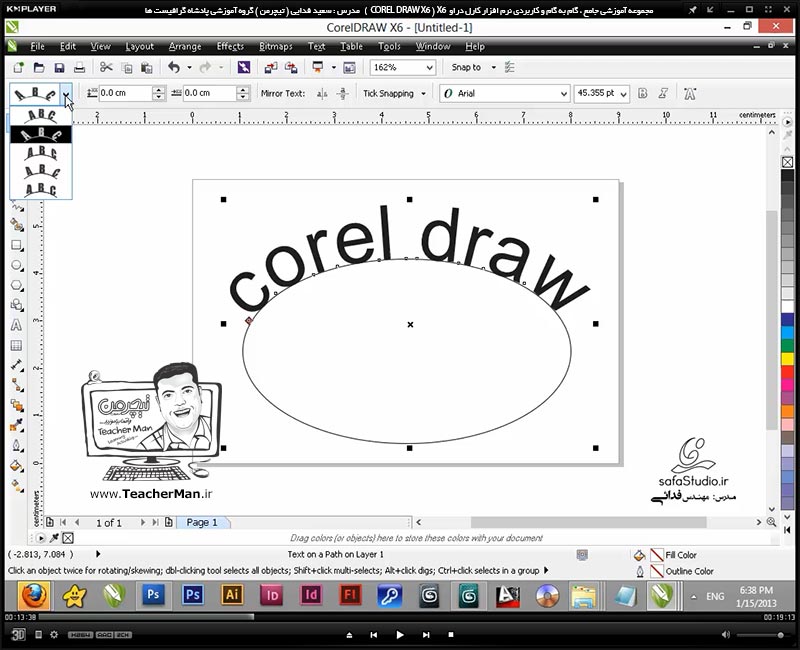Click the New document icon
Viewport: 800px width, 650px height.
18,67
